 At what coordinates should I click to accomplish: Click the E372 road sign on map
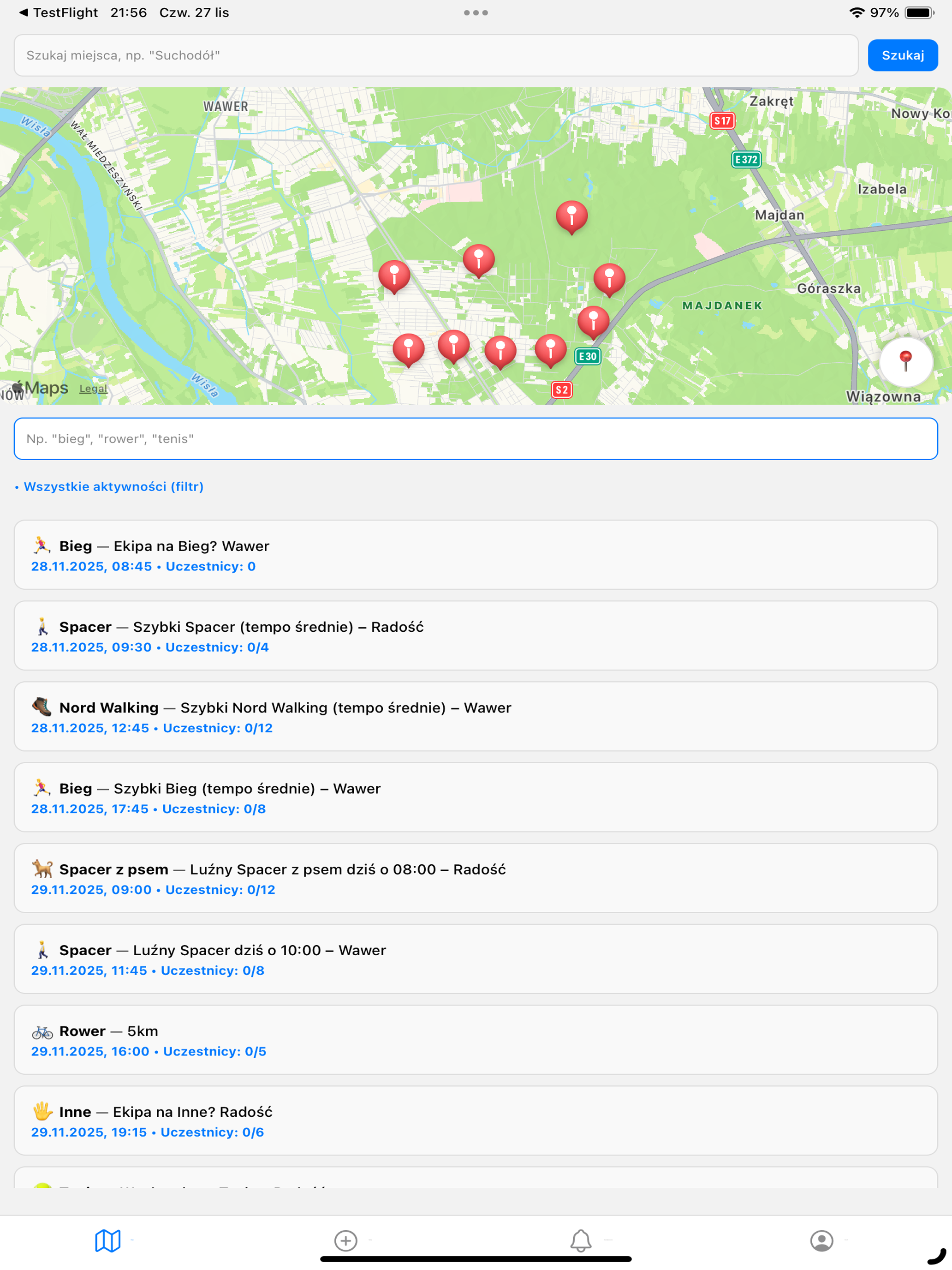pyautogui.click(x=746, y=160)
